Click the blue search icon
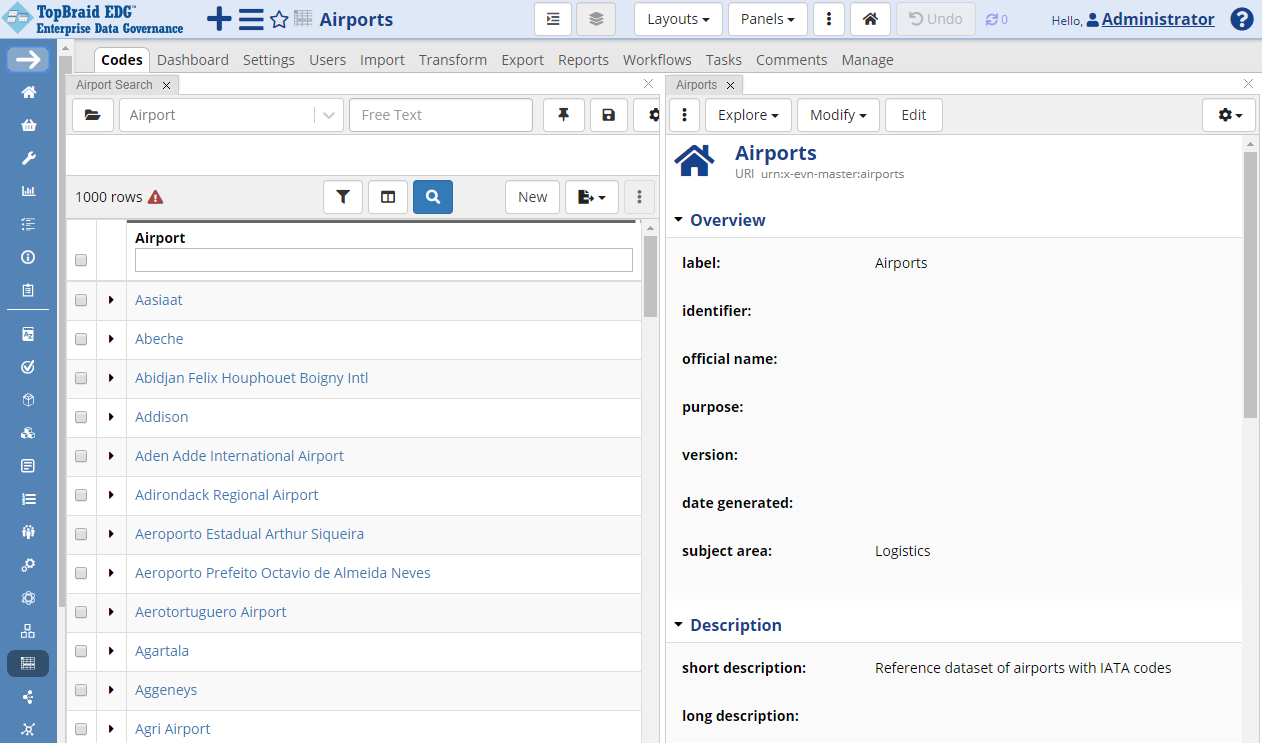The width and height of the screenshot is (1262, 743). tap(432, 196)
